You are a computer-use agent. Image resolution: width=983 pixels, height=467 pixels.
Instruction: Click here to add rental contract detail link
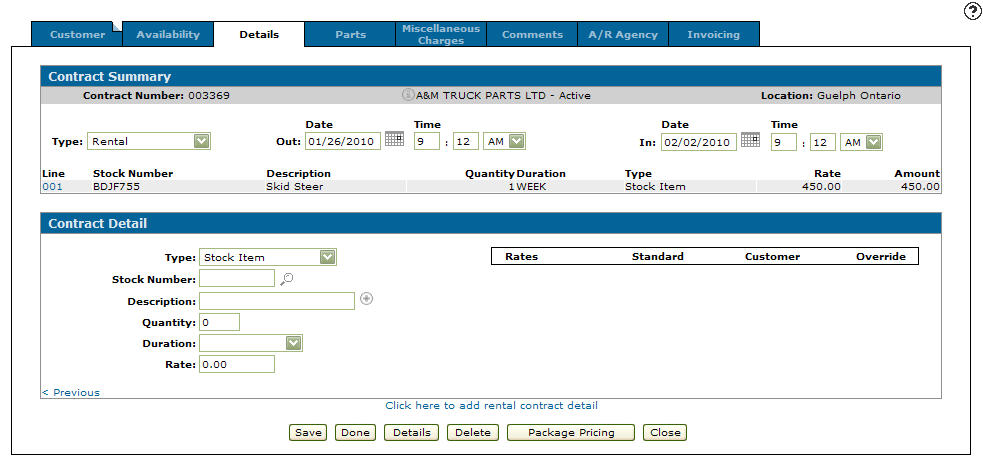pyautogui.click(x=492, y=406)
